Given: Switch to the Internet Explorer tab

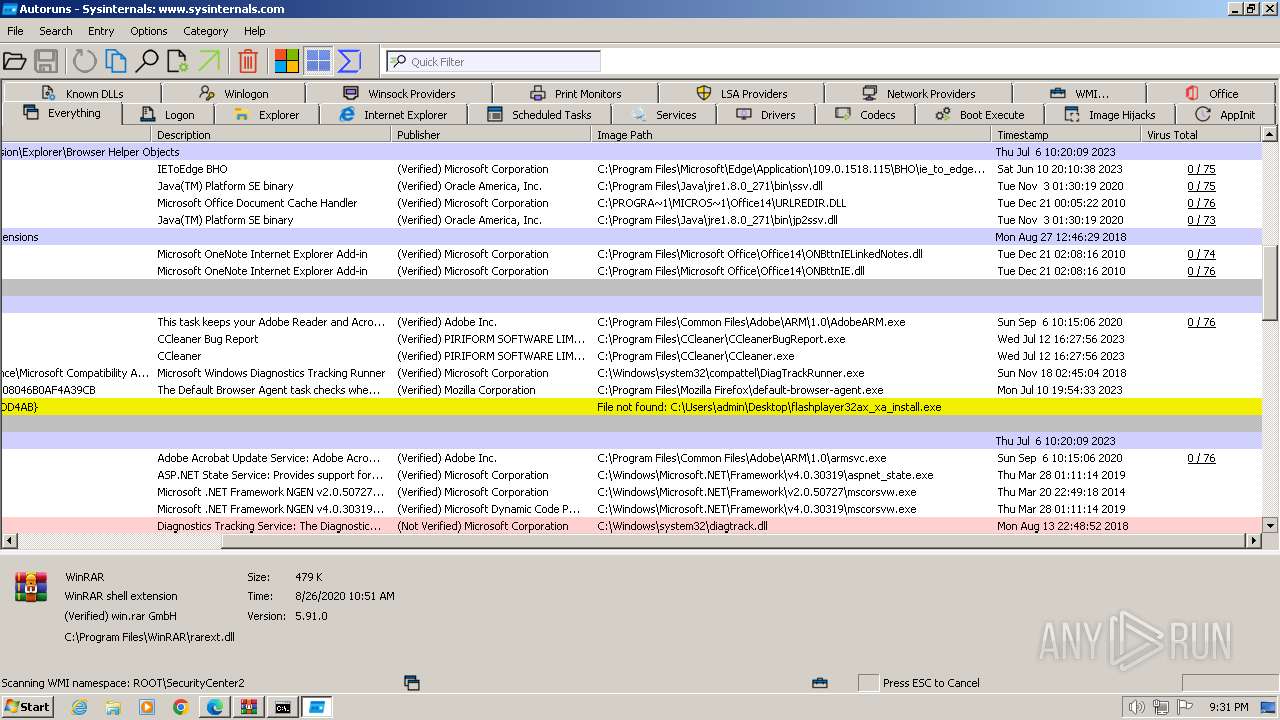Looking at the screenshot, I should [392, 114].
